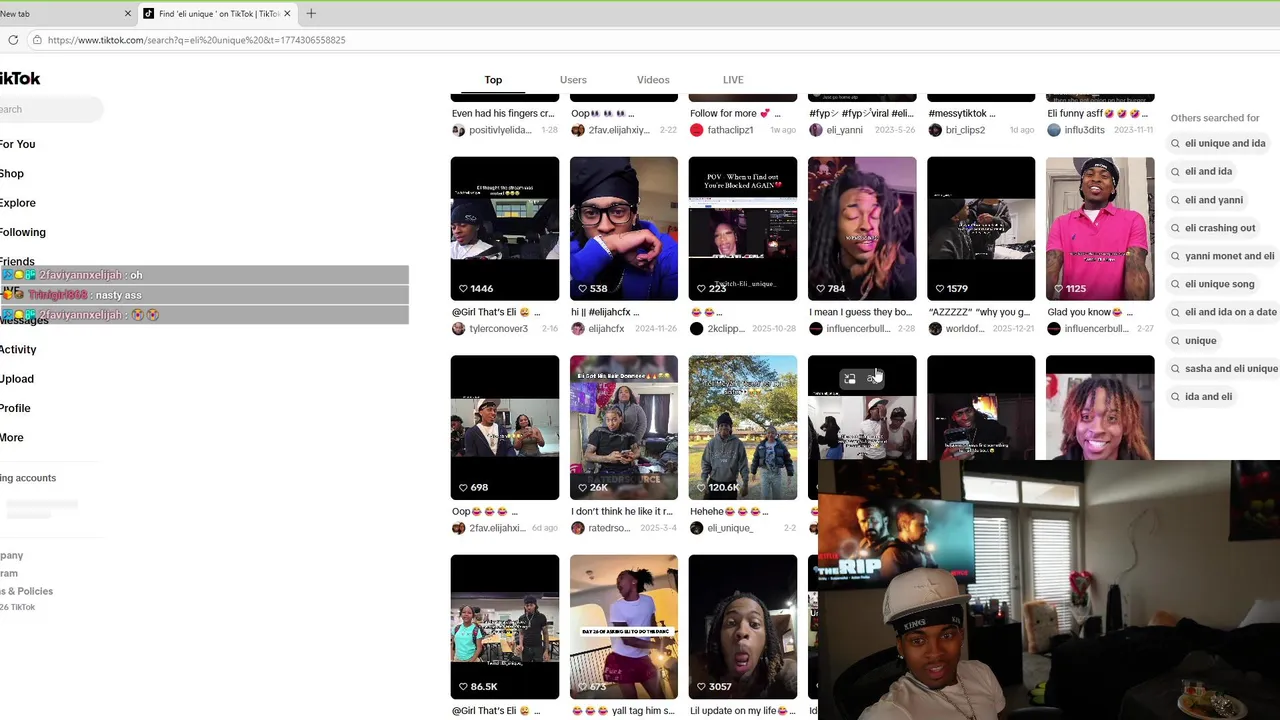
Task: Open the More menu in sidebar
Action: [12, 437]
